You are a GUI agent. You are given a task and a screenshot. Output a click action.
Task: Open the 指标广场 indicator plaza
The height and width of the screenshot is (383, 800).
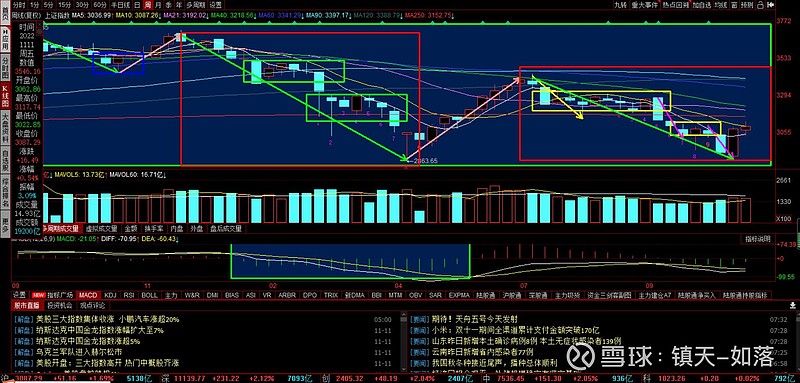pos(60,295)
